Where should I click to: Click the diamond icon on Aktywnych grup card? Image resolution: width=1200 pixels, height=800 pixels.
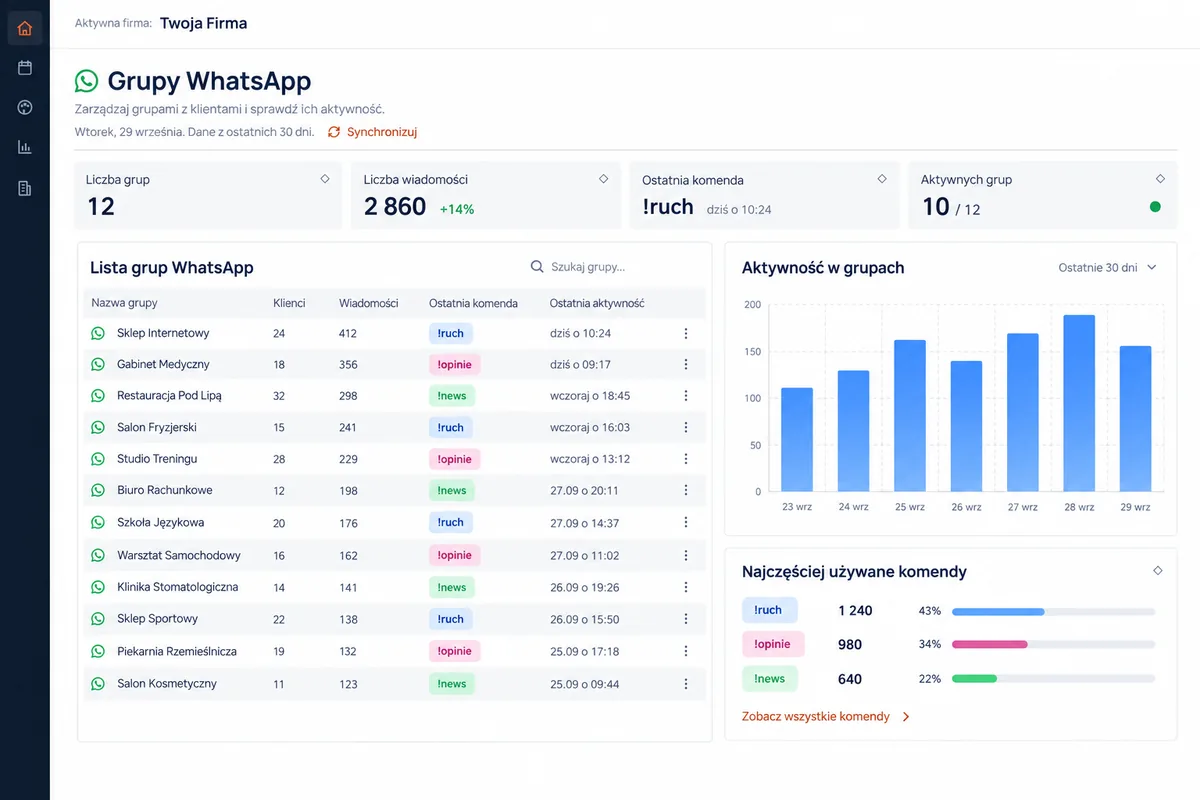1160,179
